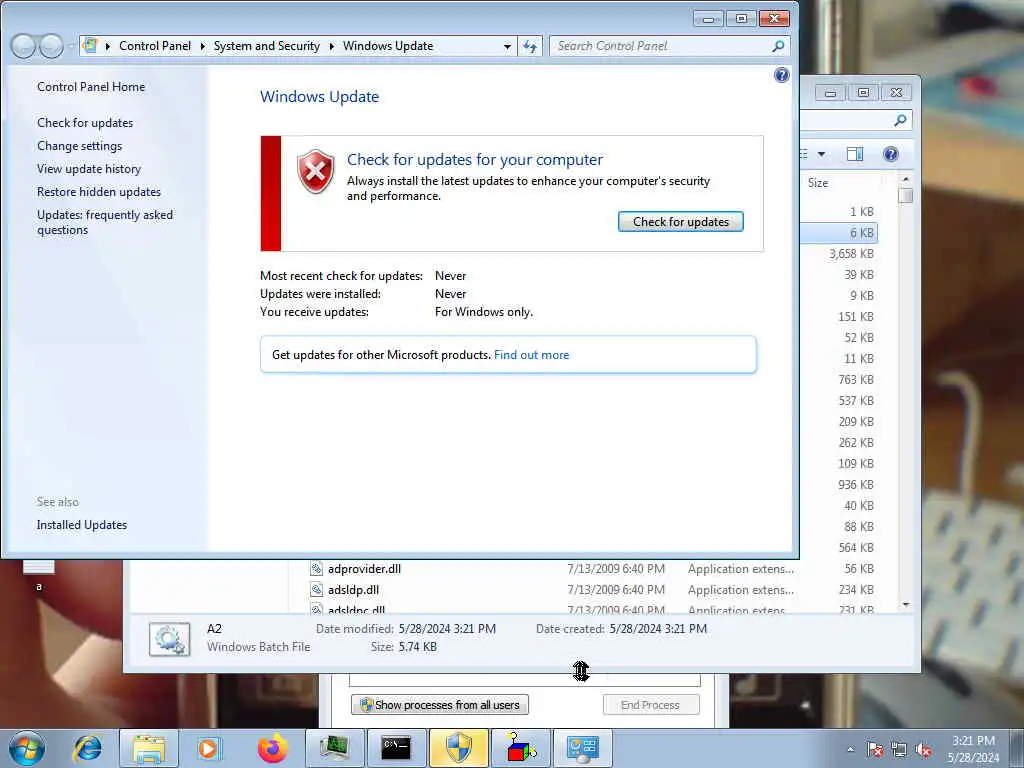Open Action Center flag tray icon

click(x=875, y=750)
